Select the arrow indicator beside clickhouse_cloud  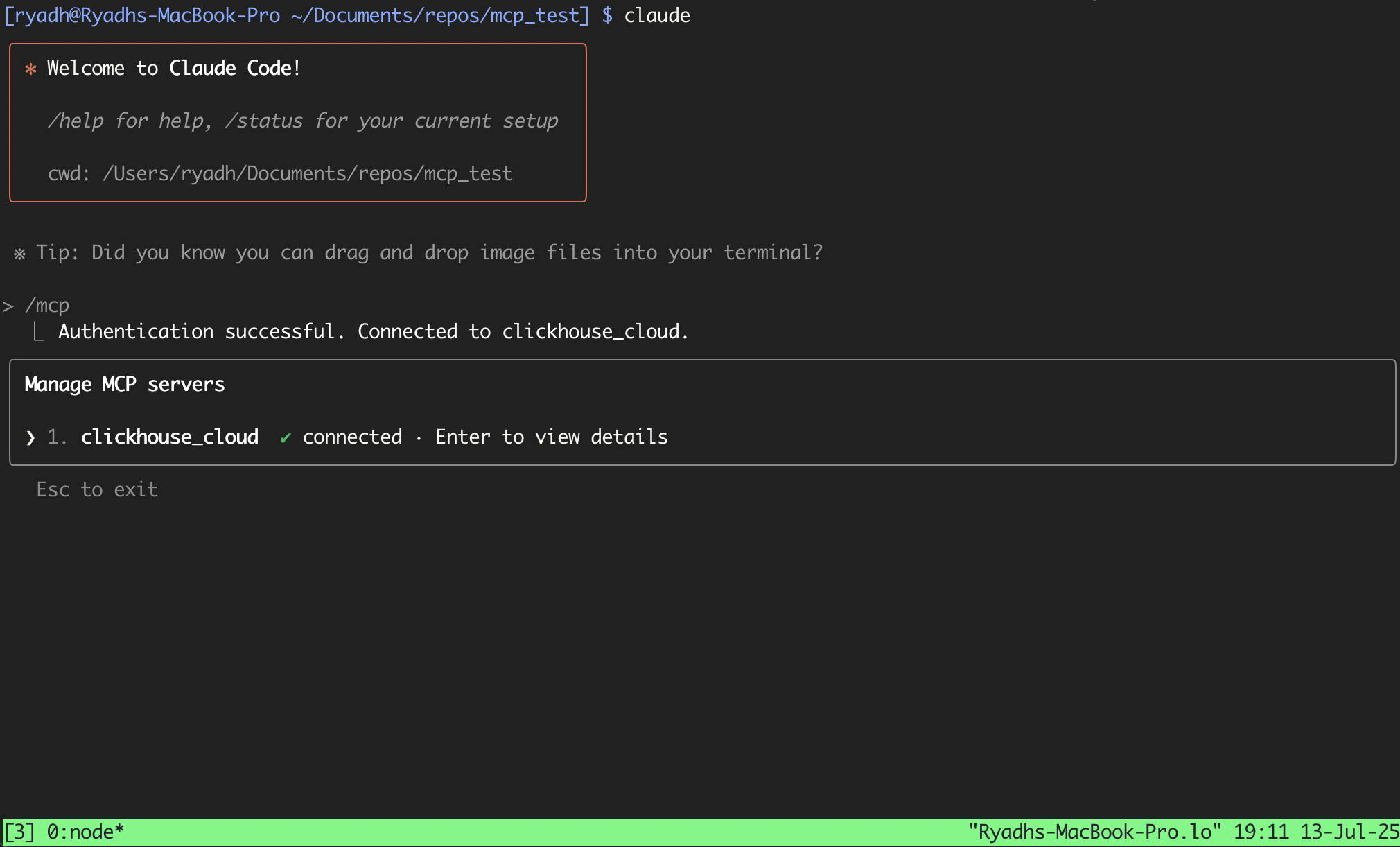pyautogui.click(x=30, y=437)
